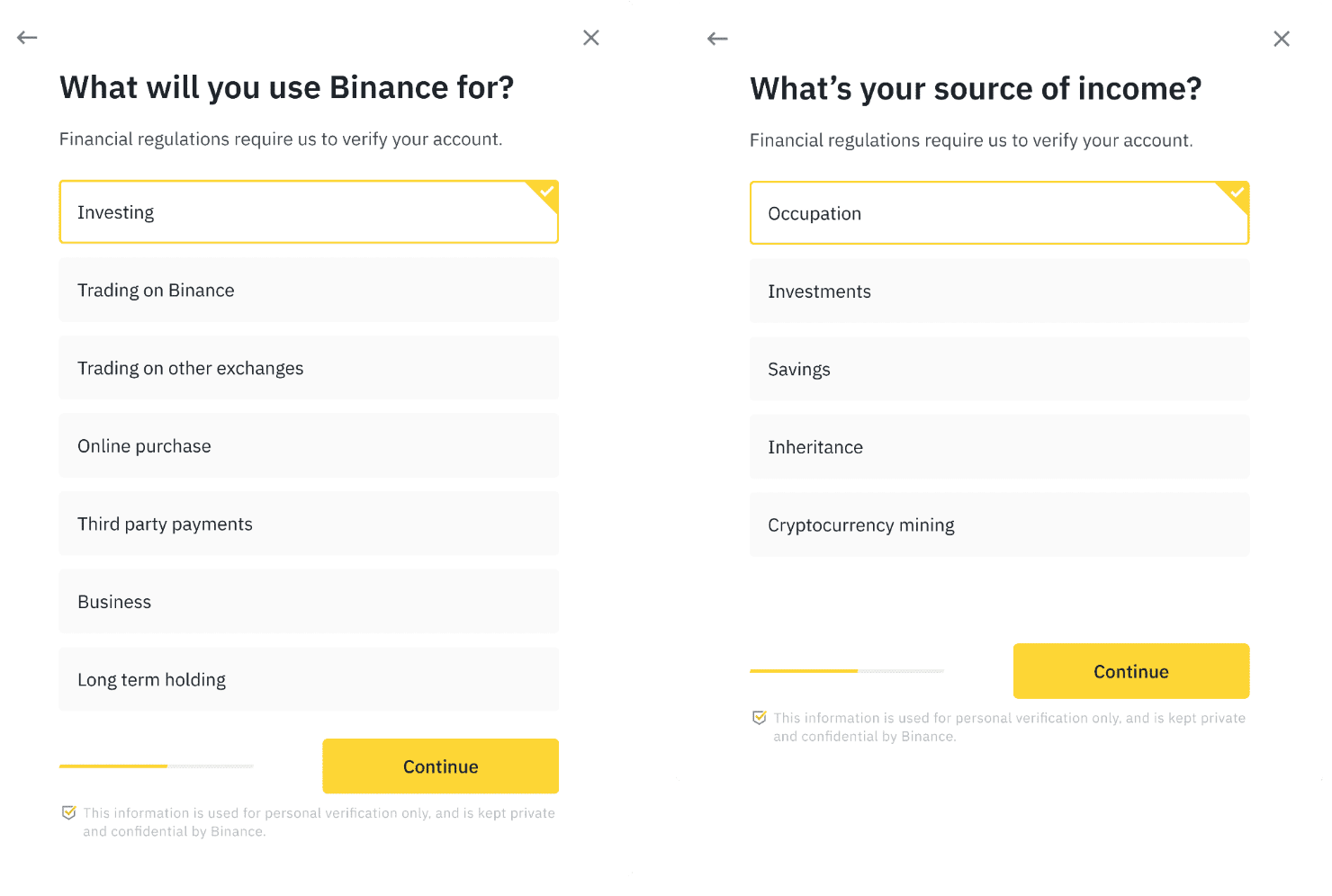
Task: Select Online purchase as usage
Action: click(x=309, y=445)
